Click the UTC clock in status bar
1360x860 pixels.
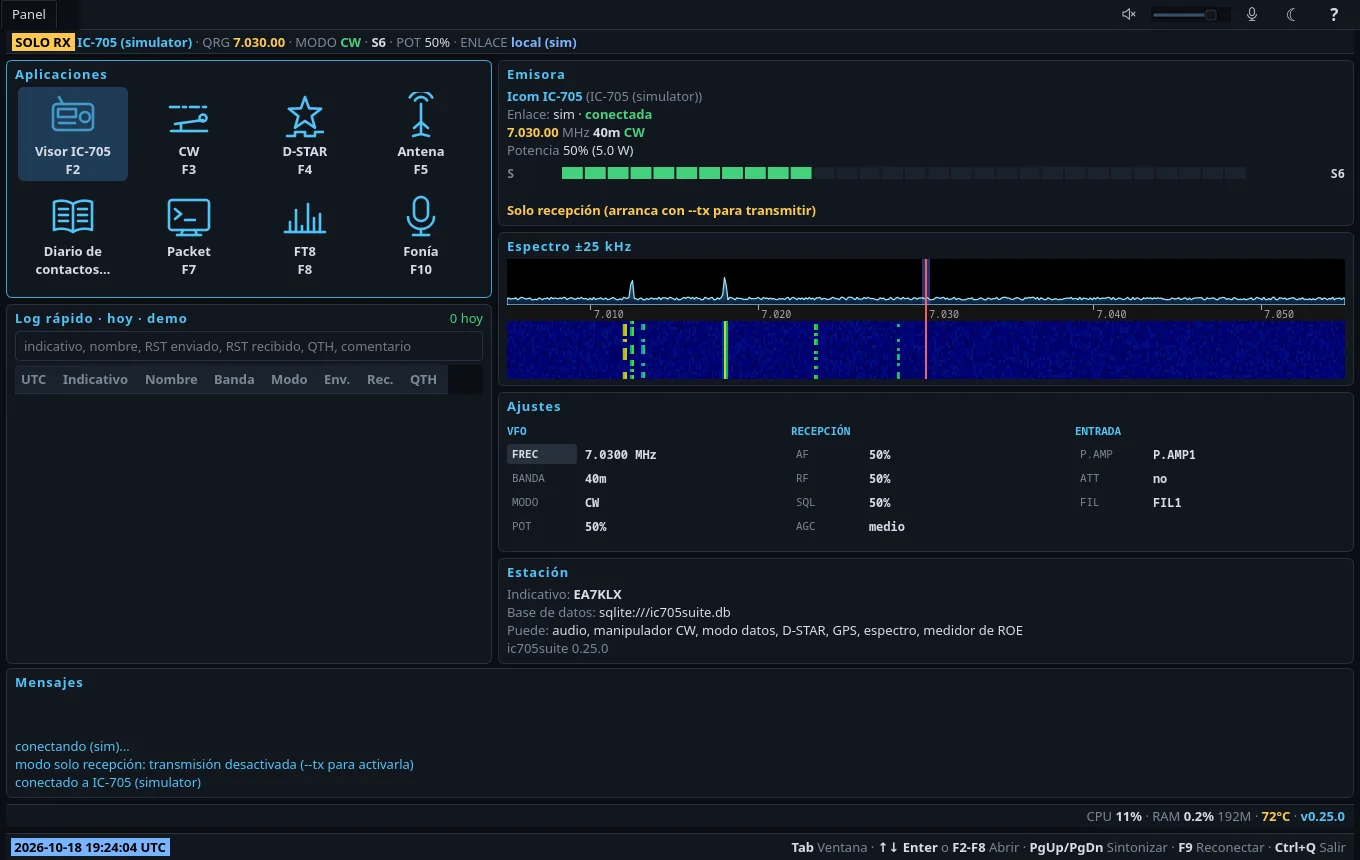[90, 847]
